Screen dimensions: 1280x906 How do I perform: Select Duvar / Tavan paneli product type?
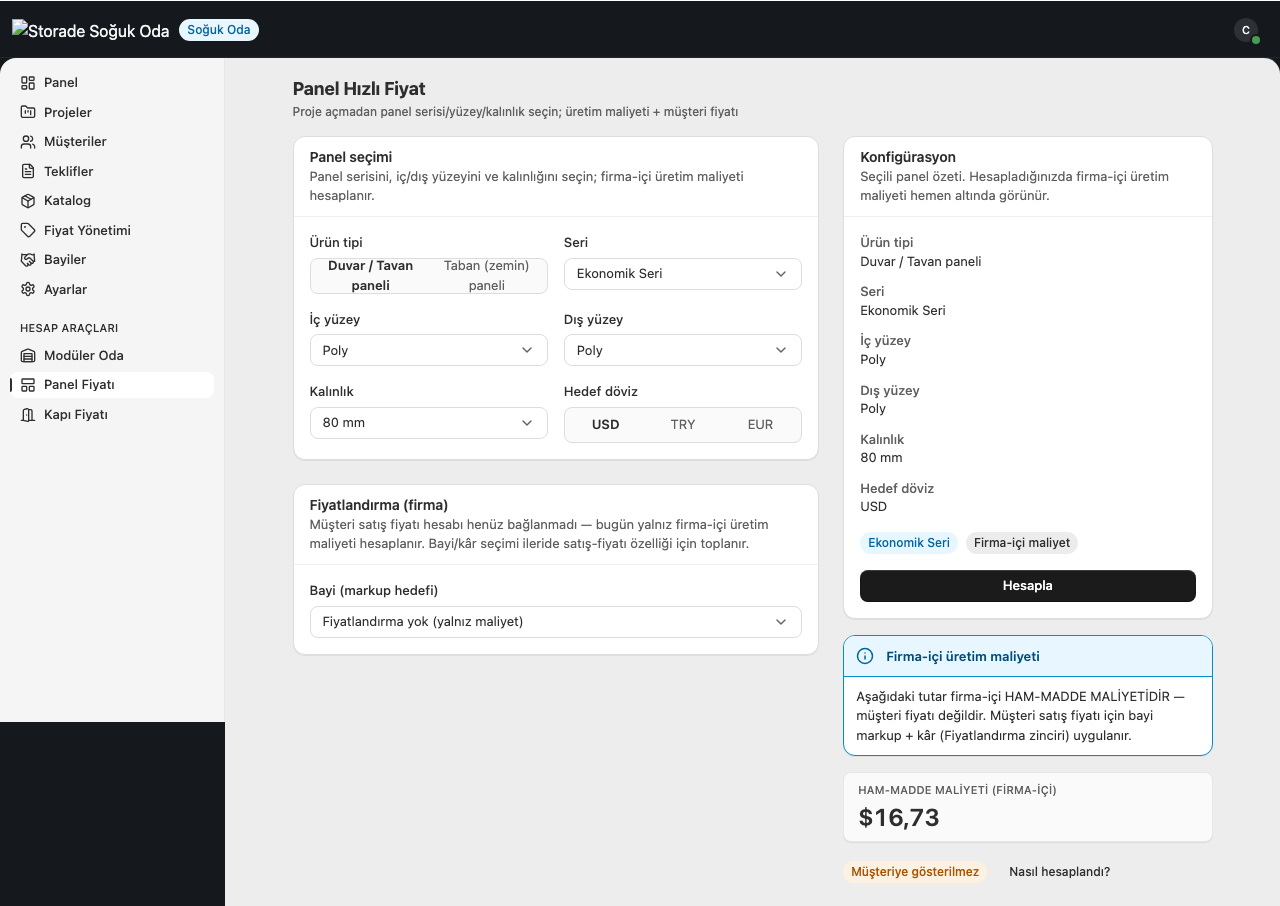pyautogui.click(x=370, y=275)
